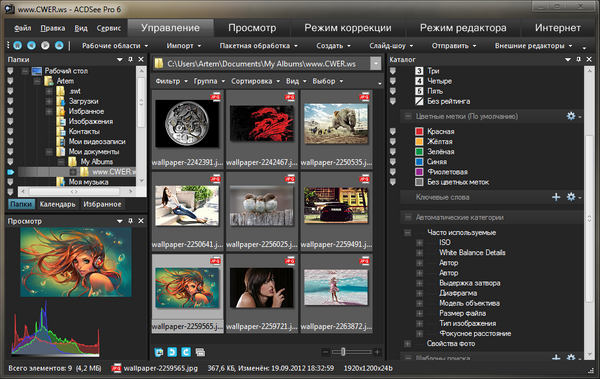Click the compare images icon below thumbnails

[200, 352]
